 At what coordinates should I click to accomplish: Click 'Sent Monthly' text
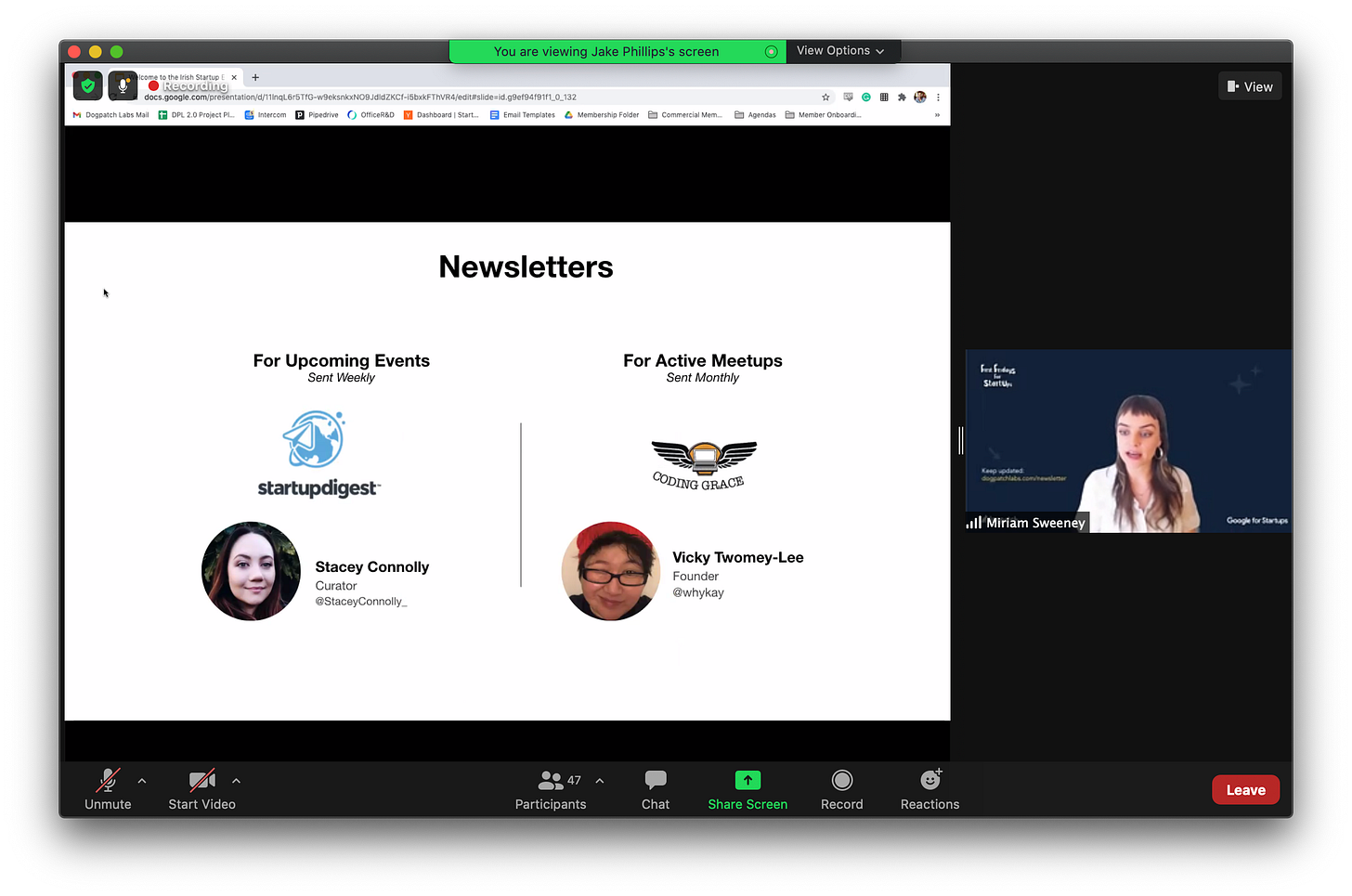(703, 378)
